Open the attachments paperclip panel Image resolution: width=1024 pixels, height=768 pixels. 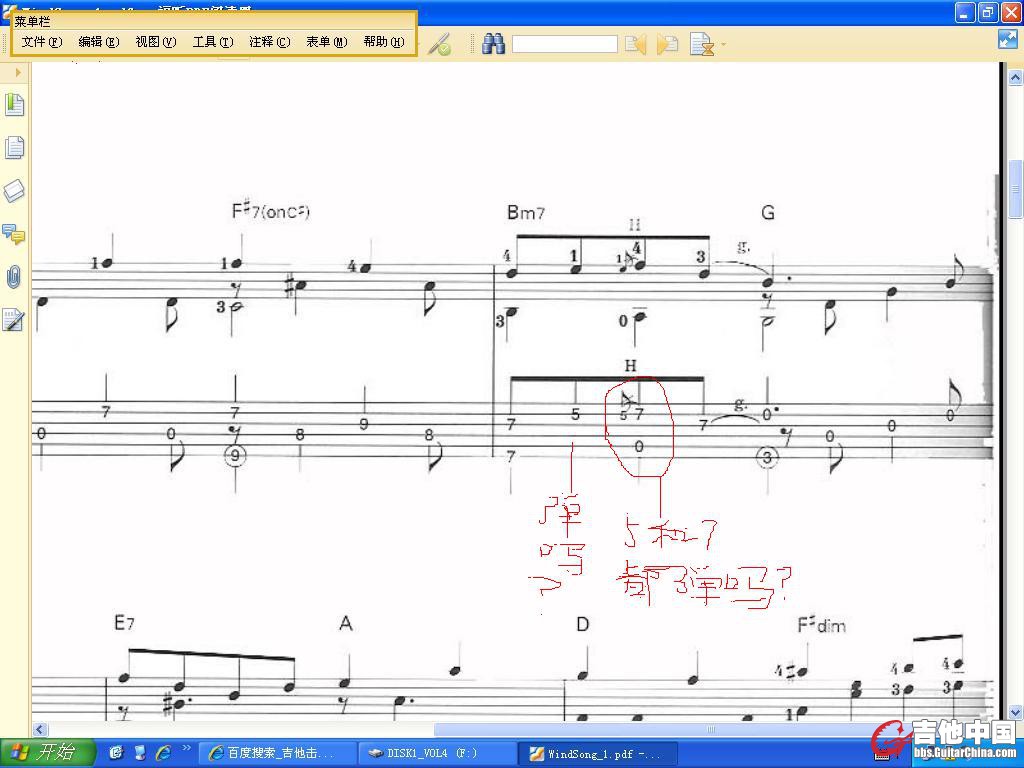14,277
